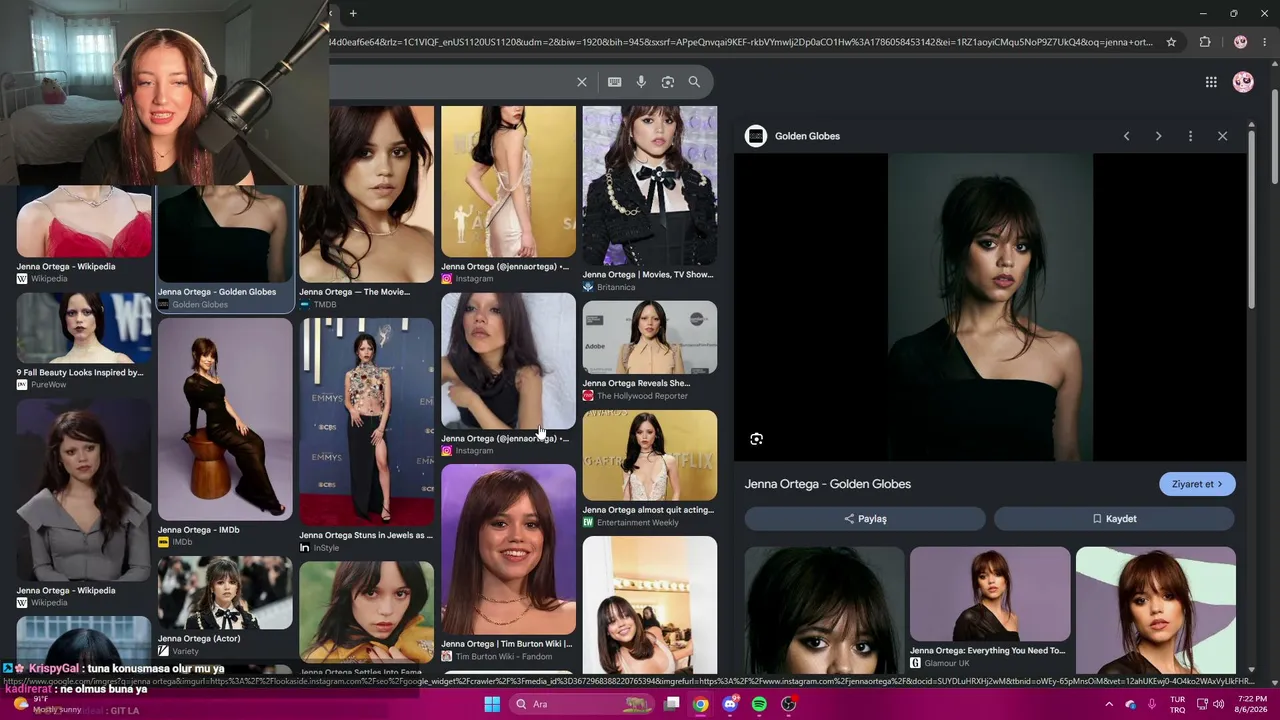Screen dimensions: 1280x720
Task: Open the Google apps grid
Action: [1211, 82]
